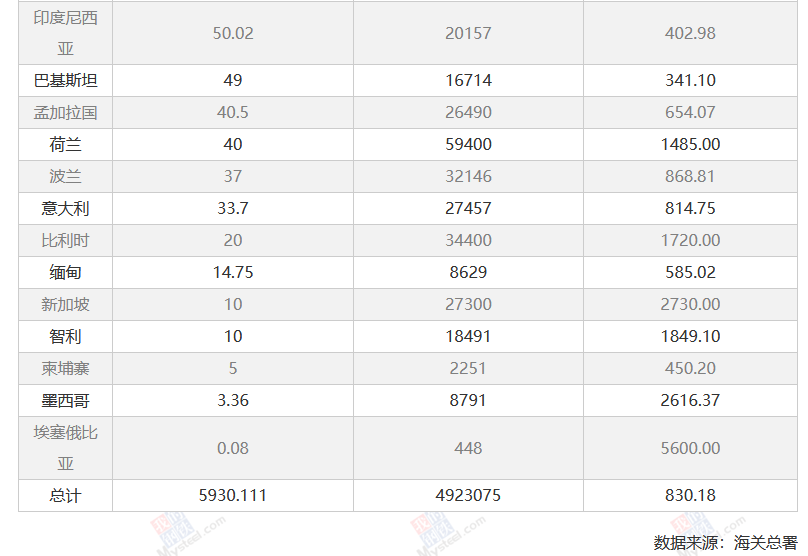Click the total quantity 5930.111 cell

point(233,495)
